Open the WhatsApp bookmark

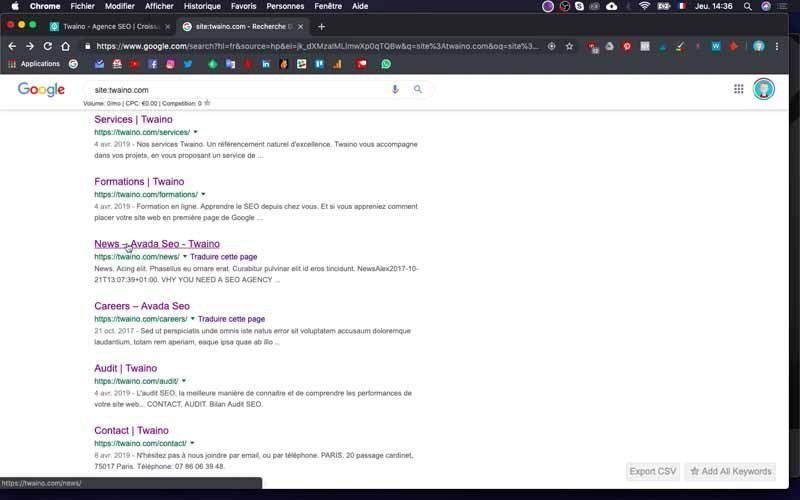coord(386,64)
